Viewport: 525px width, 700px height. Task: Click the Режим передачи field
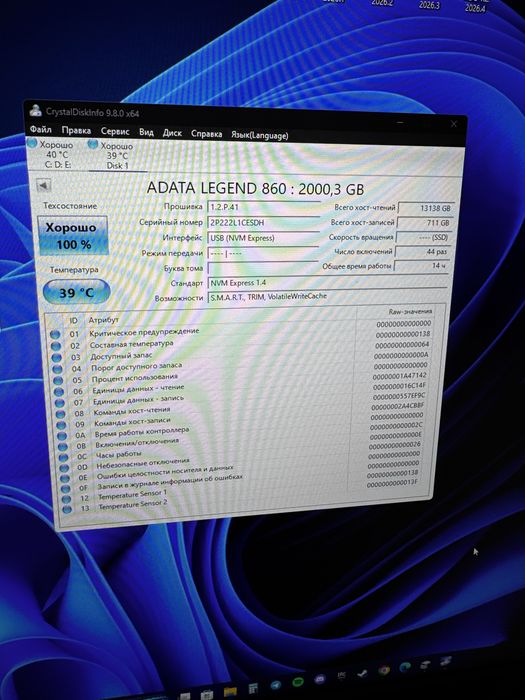(x=263, y=253)
